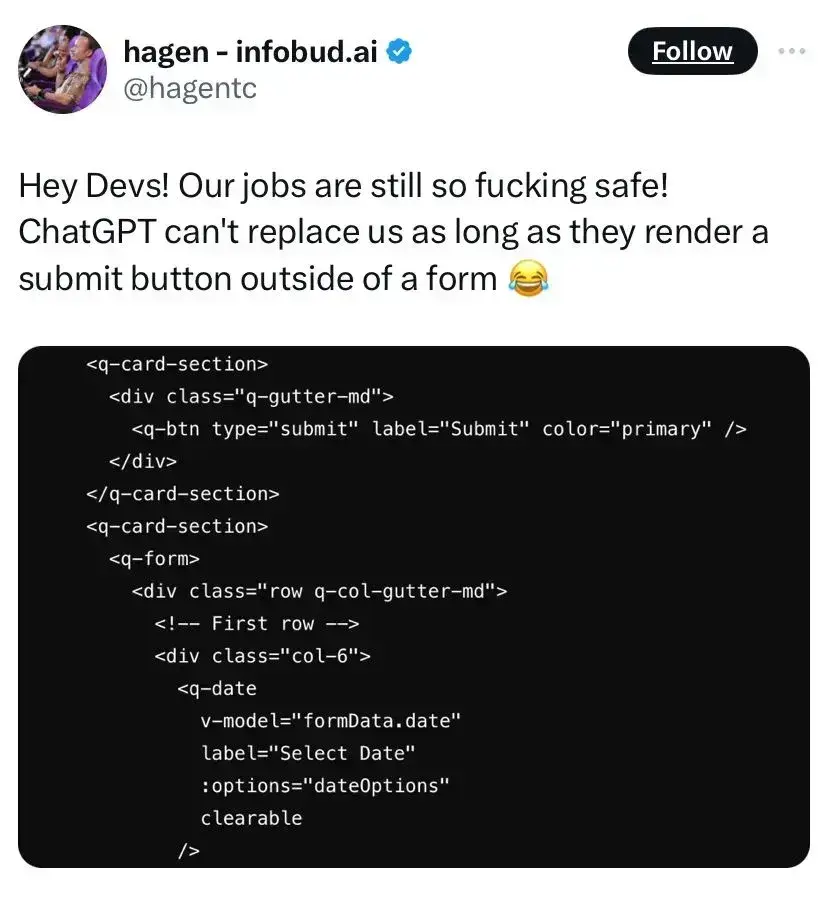Click the "First row" HTML comment
Screen dimensions: 828x897
click(257, 623)
